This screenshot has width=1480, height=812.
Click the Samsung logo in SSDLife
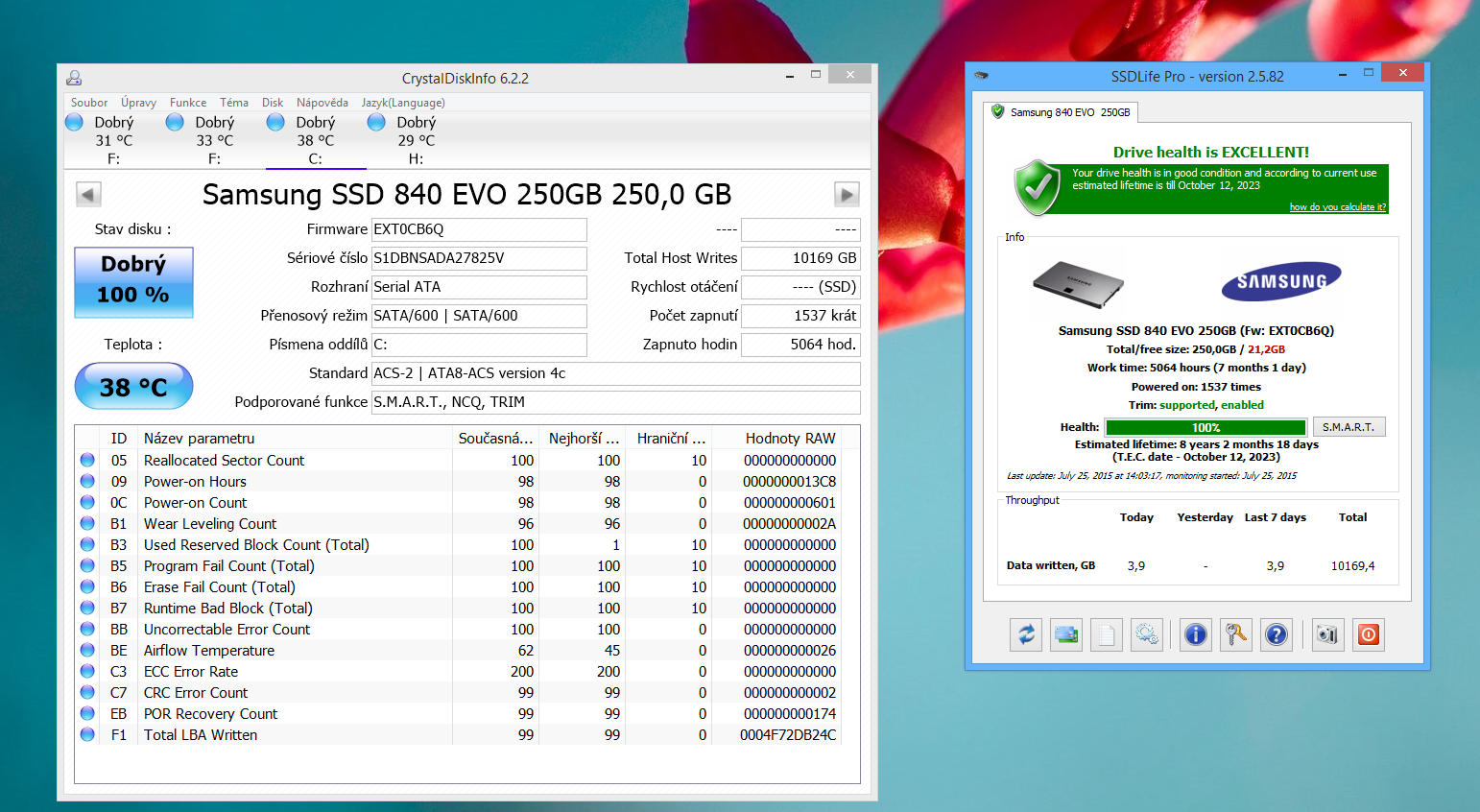[x=1281, y=281]
